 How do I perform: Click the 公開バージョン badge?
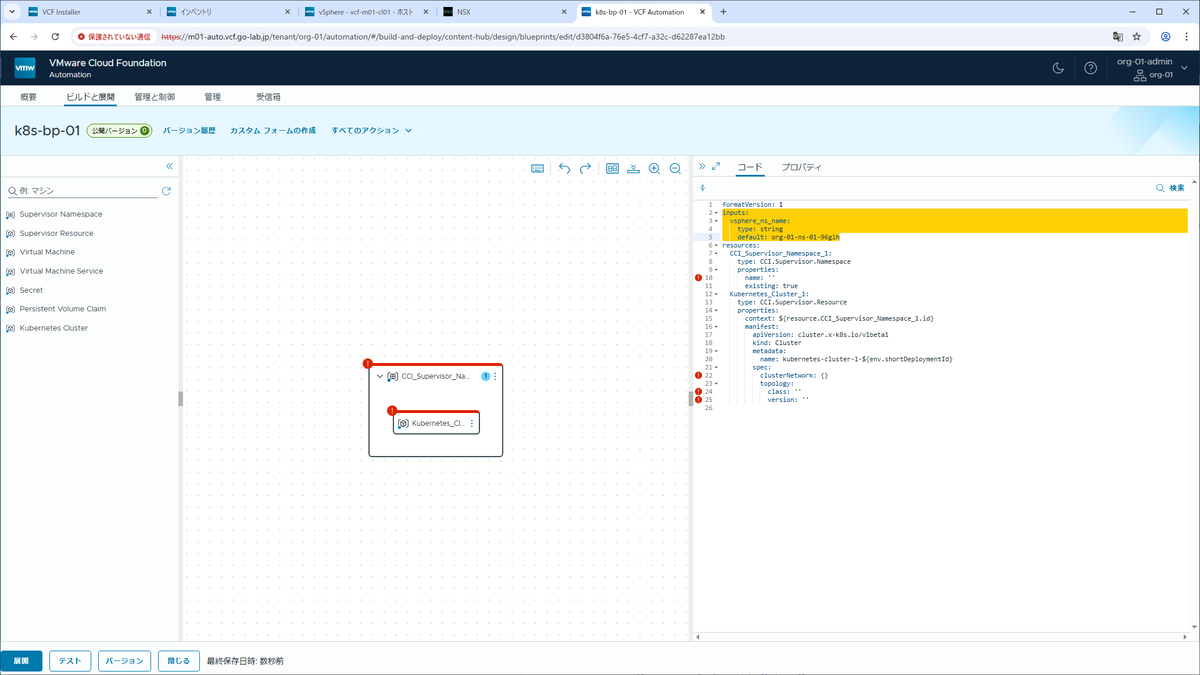coord(119,131)
